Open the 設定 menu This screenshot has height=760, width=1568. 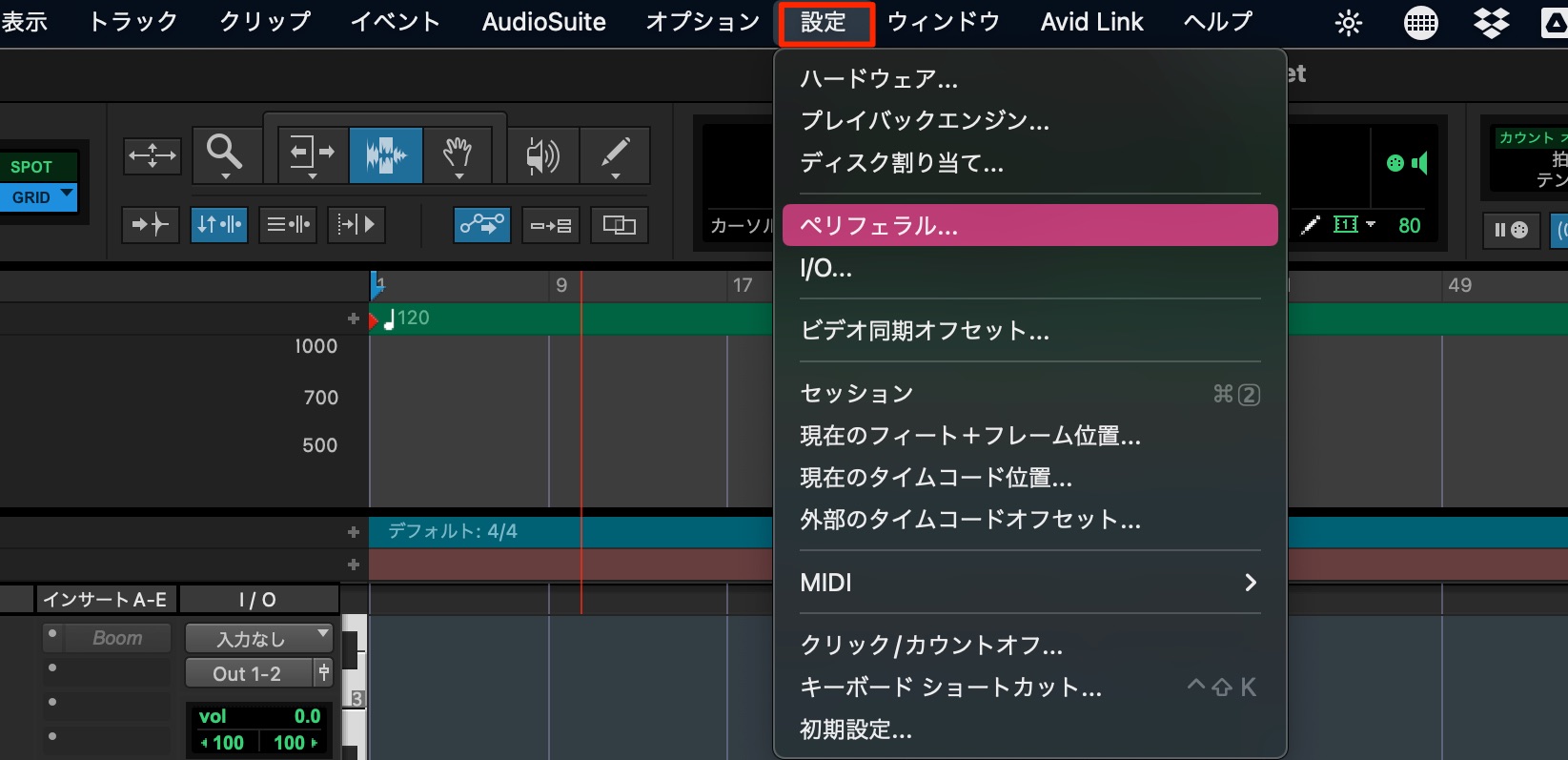[x=825, y=23]
